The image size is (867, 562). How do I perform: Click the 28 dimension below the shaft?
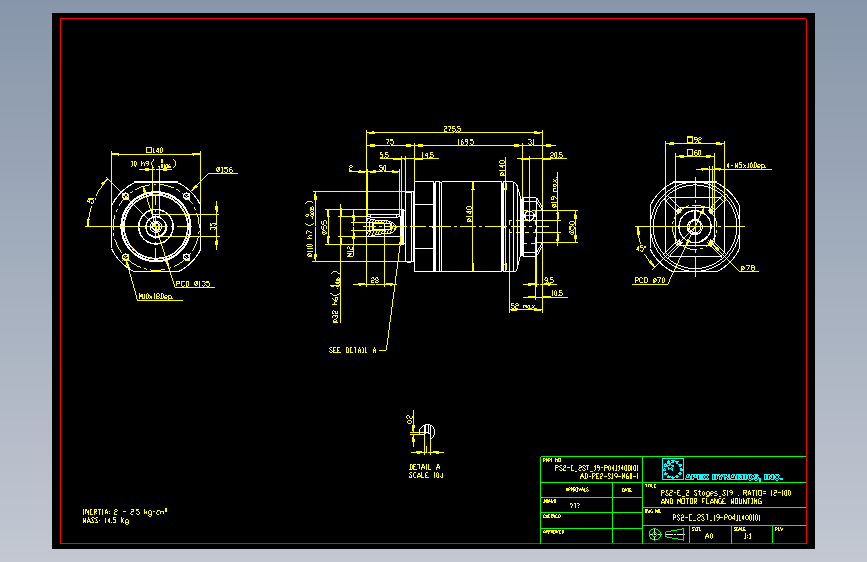click(375, 280)
